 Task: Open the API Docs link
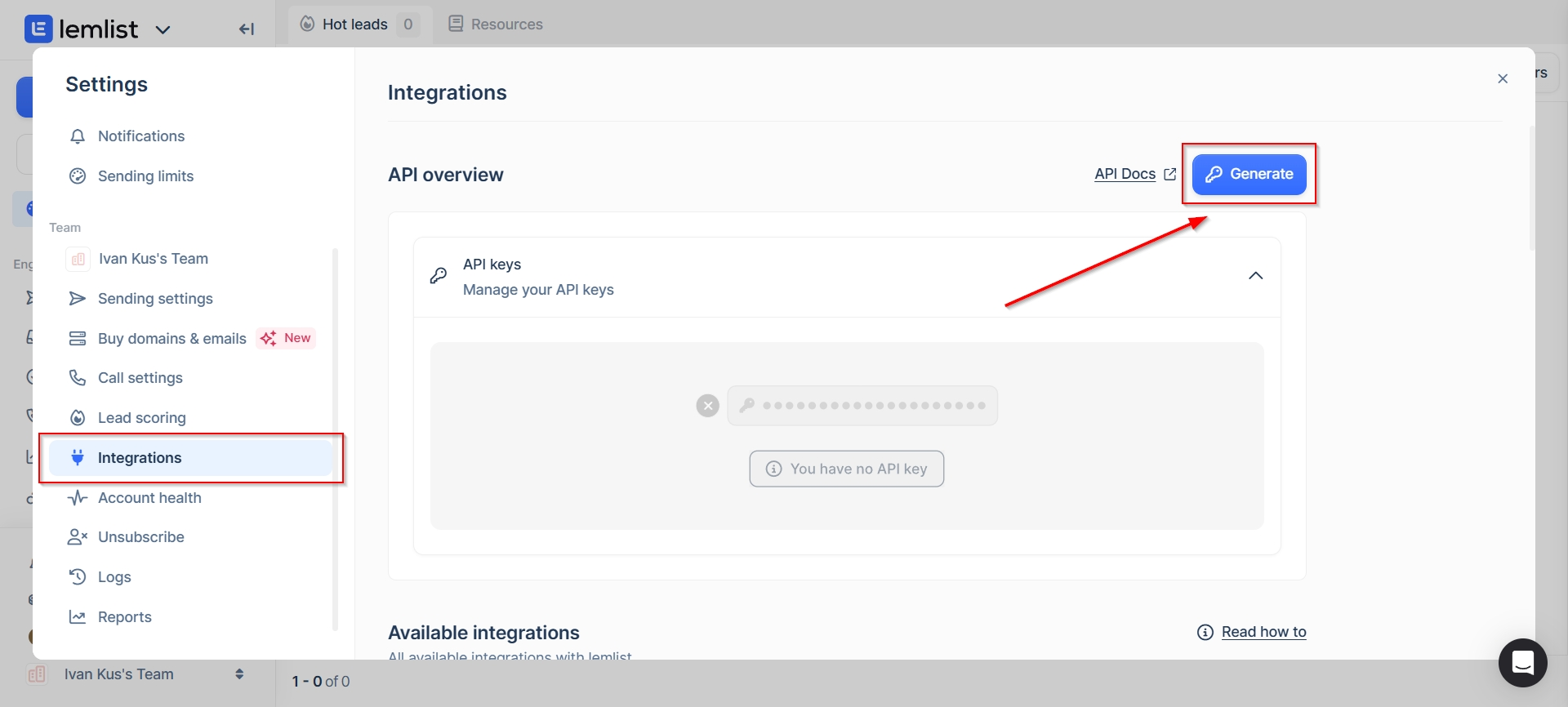pos(1125,174)
